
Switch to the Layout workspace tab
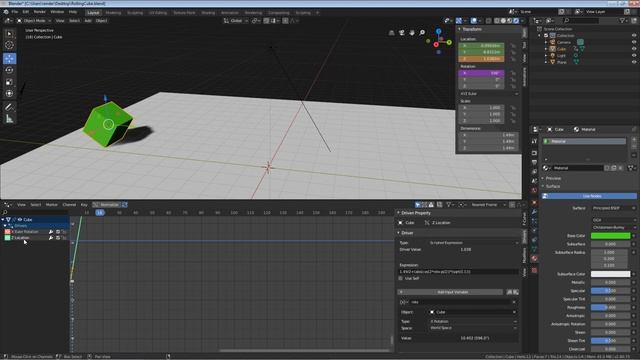click(93, 12)
